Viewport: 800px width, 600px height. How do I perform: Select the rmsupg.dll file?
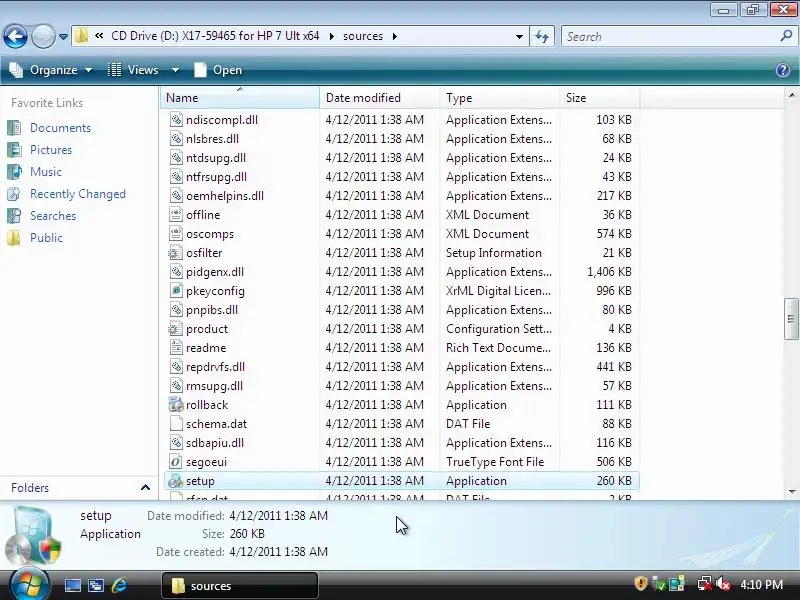[214, 386]
